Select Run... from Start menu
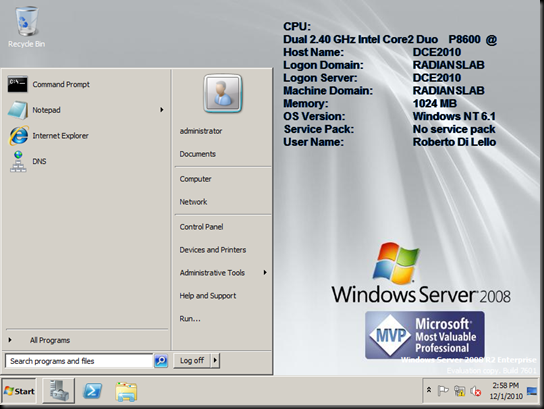This screenshot has height=409, width=544. pyautogui.click(x=223, y=318)
